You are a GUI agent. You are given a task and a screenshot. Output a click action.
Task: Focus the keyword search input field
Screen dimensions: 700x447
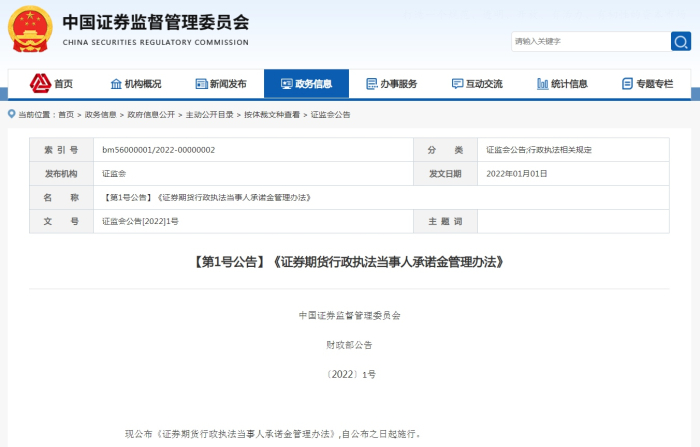tap(591, 42)
